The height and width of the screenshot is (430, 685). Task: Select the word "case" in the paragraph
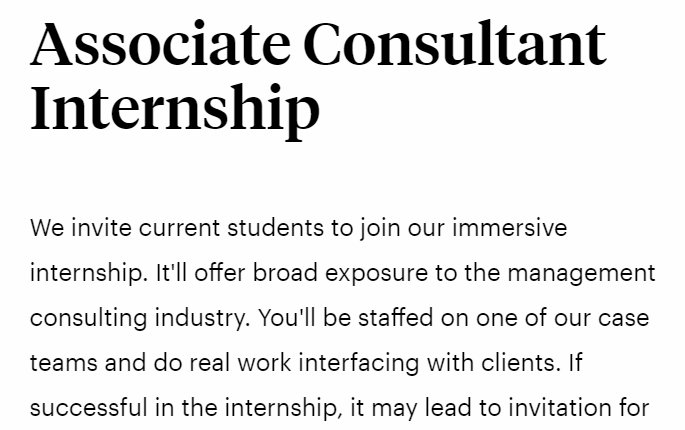coord(623,318)
